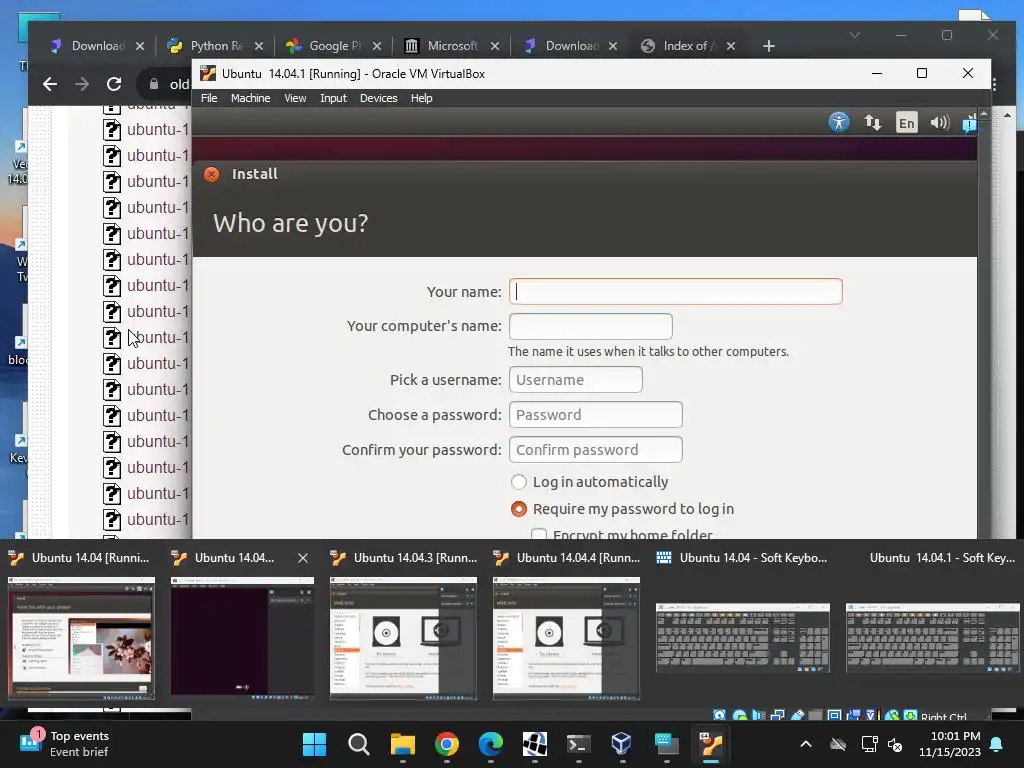Go forward in Chrome browser
The image size is (1024, 768).
click(82, 84)
